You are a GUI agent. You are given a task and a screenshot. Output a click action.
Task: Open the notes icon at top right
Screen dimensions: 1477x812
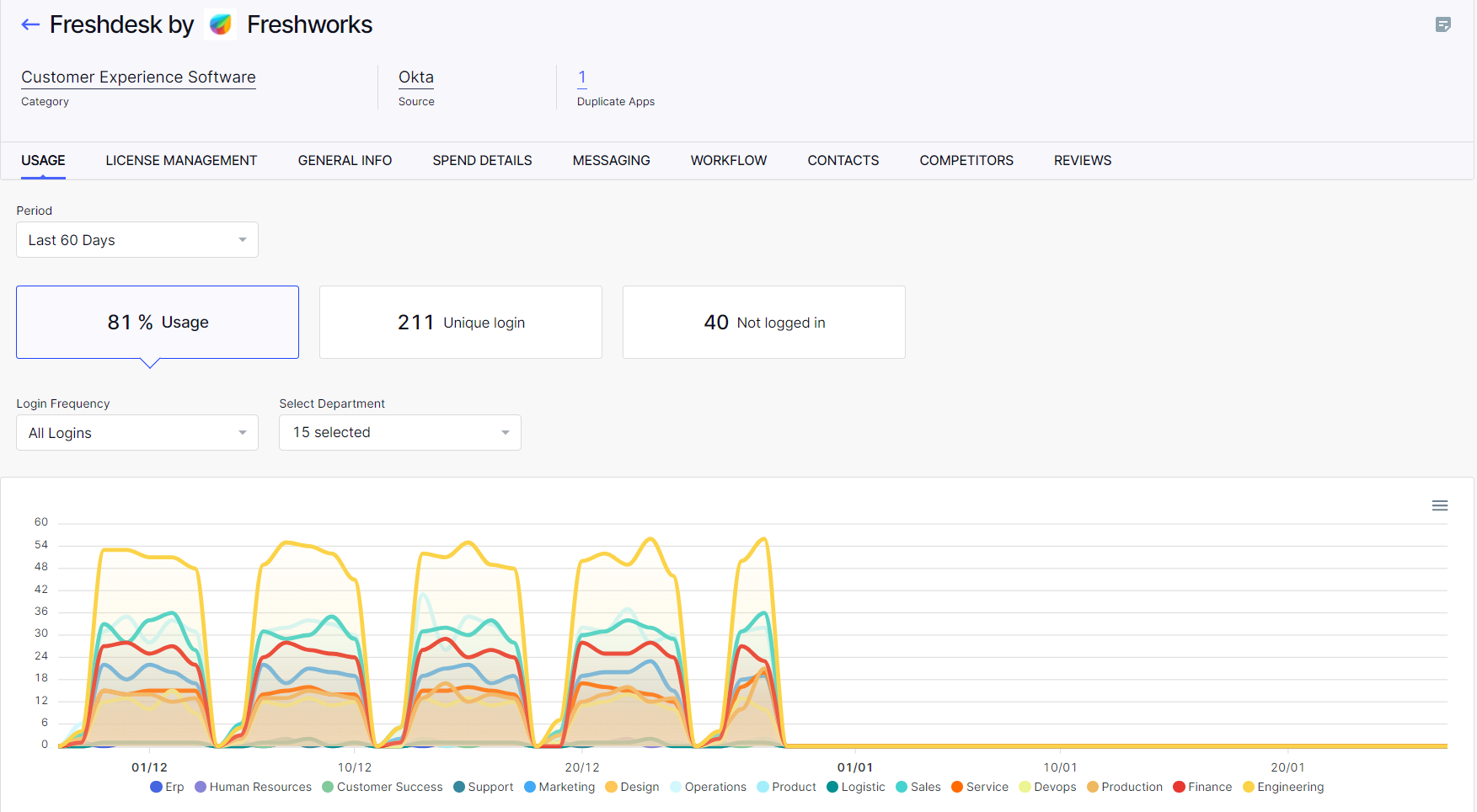(x=1442, y=24)
